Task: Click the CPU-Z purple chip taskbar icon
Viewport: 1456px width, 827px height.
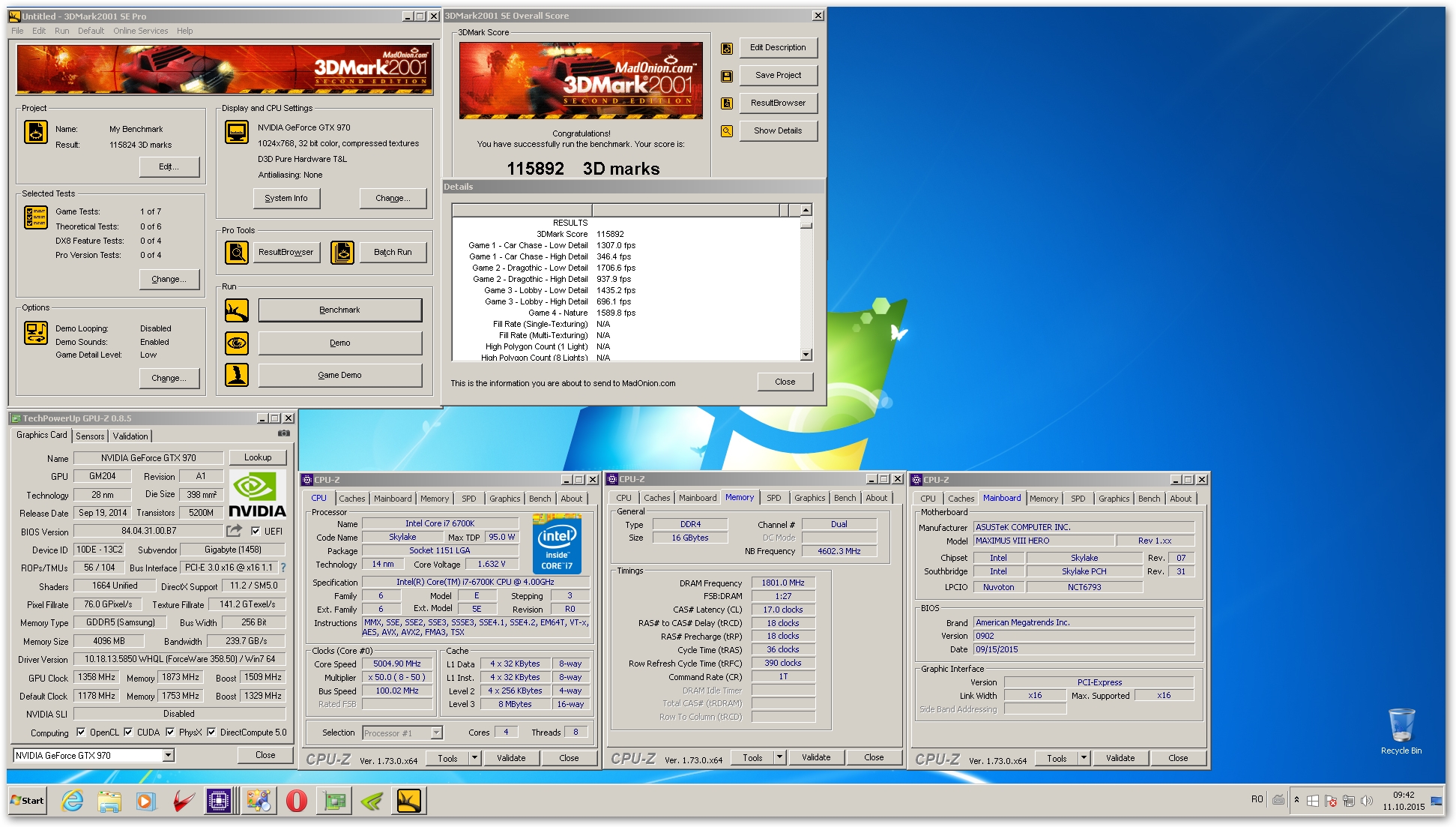Action: pyautogui.click(x=219, y=801)
